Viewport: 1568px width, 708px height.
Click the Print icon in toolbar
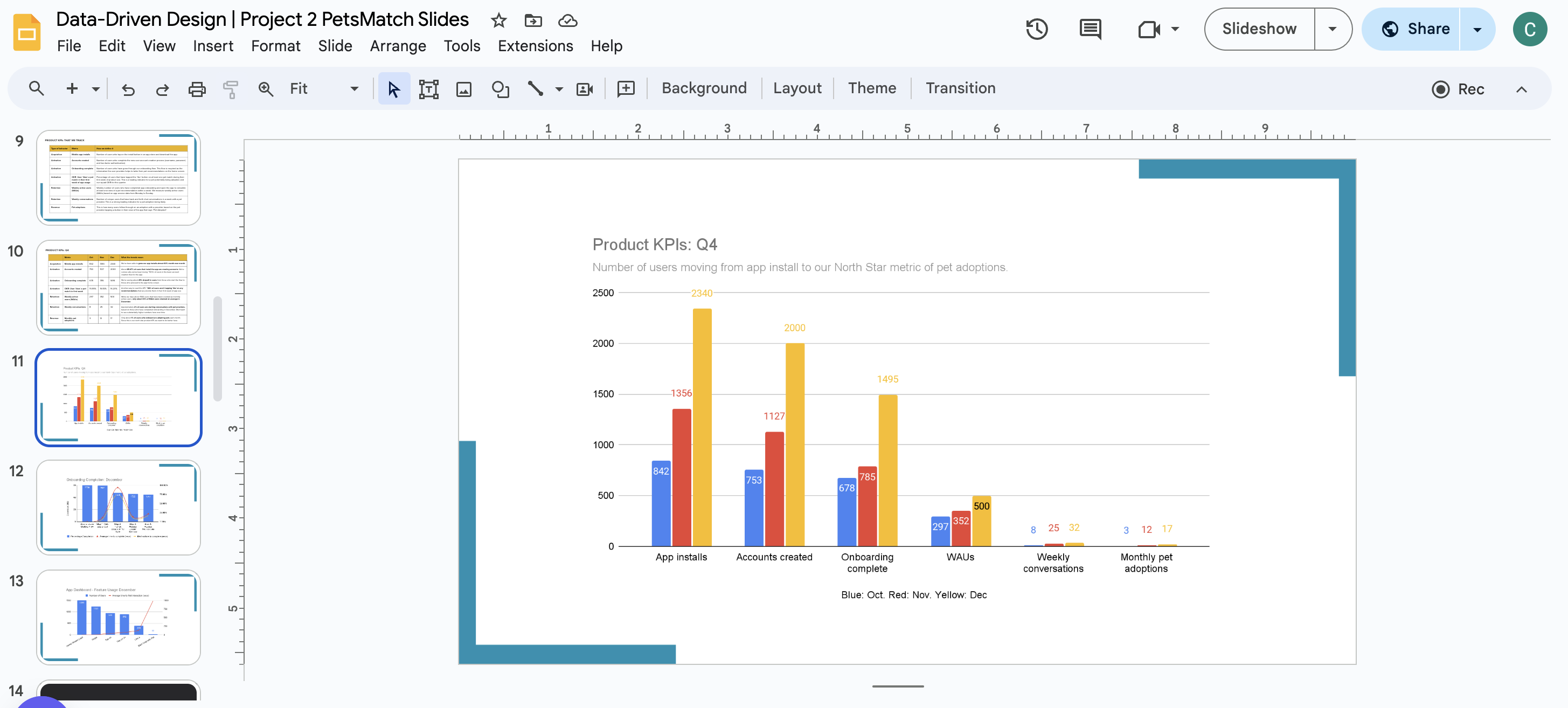point(197,89)
